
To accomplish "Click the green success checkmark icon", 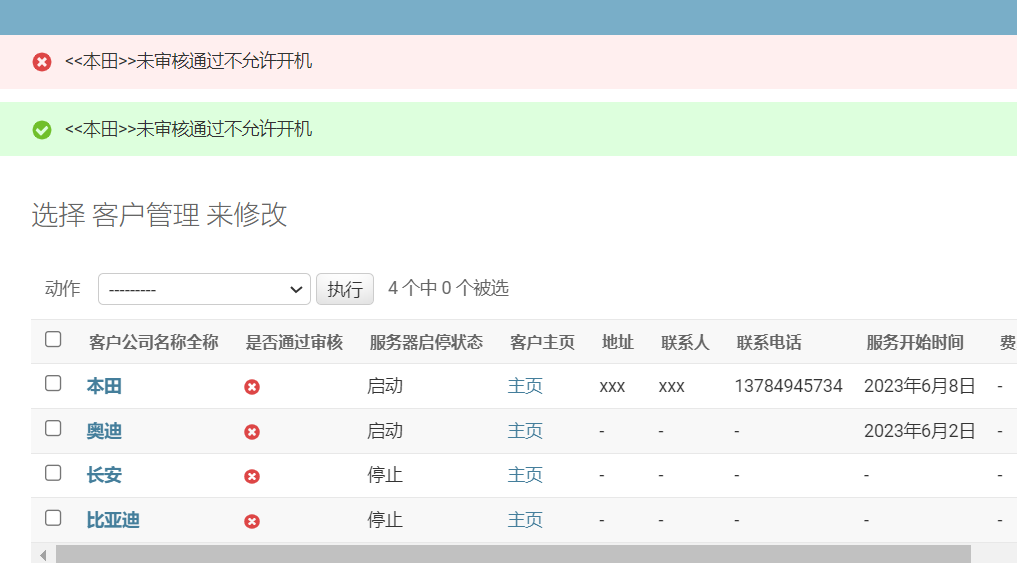I will pos(42,130).
